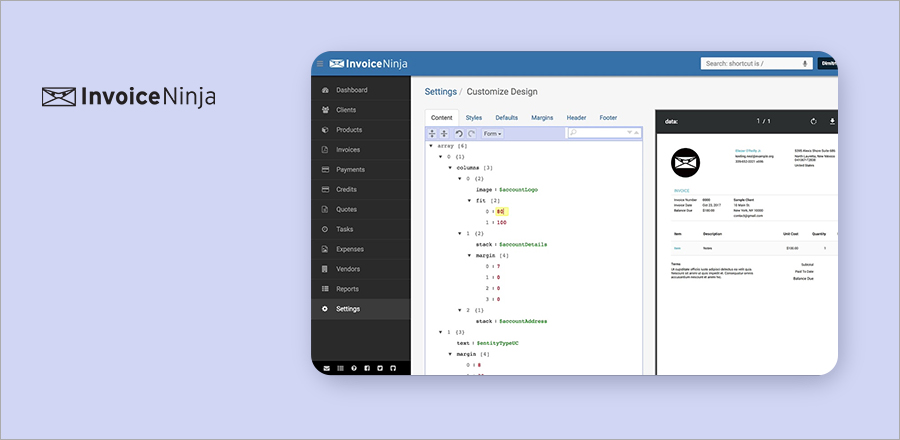Select the Footer tab
Image resolution: width=900 pixels, height=440 pixels.
(608, 118)
